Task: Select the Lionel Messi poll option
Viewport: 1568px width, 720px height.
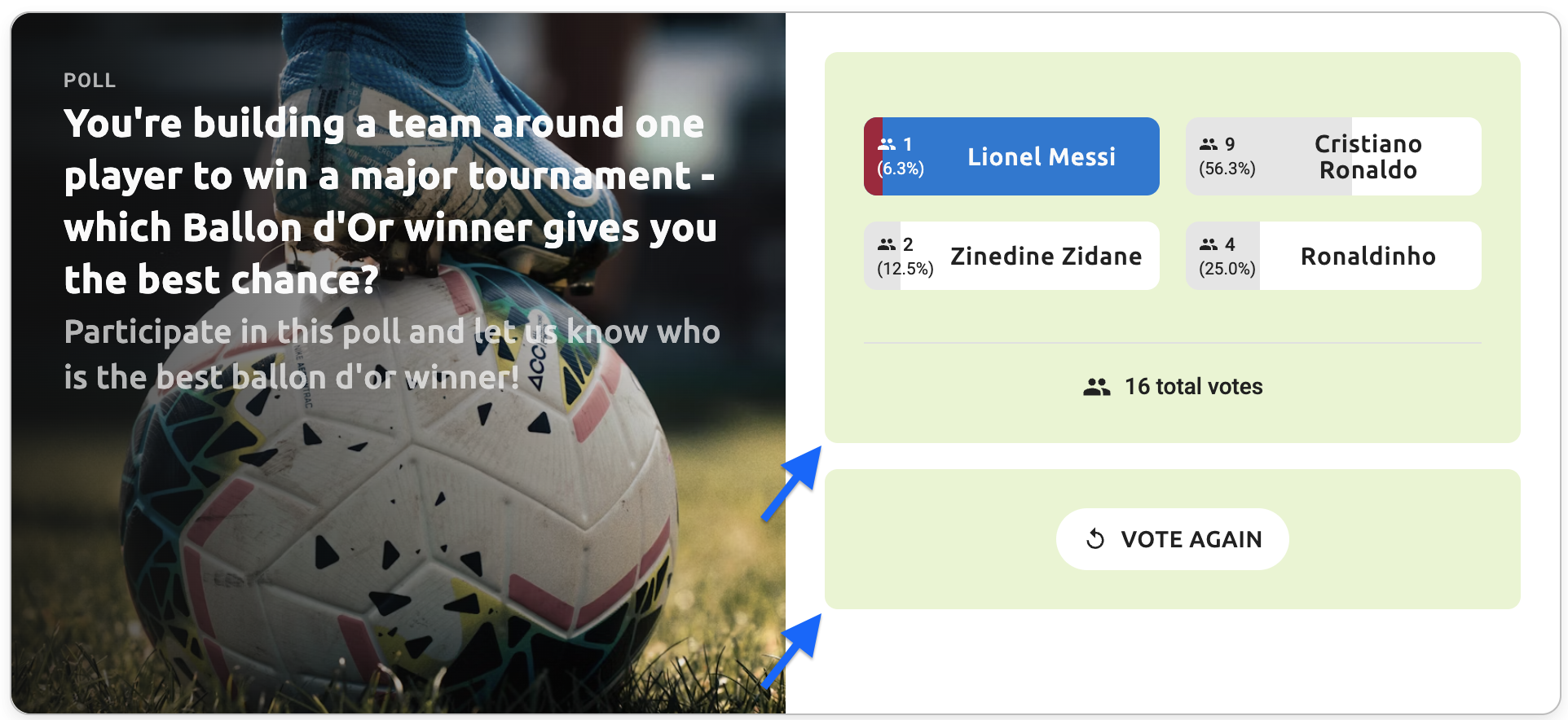Action: [1041, 156]
